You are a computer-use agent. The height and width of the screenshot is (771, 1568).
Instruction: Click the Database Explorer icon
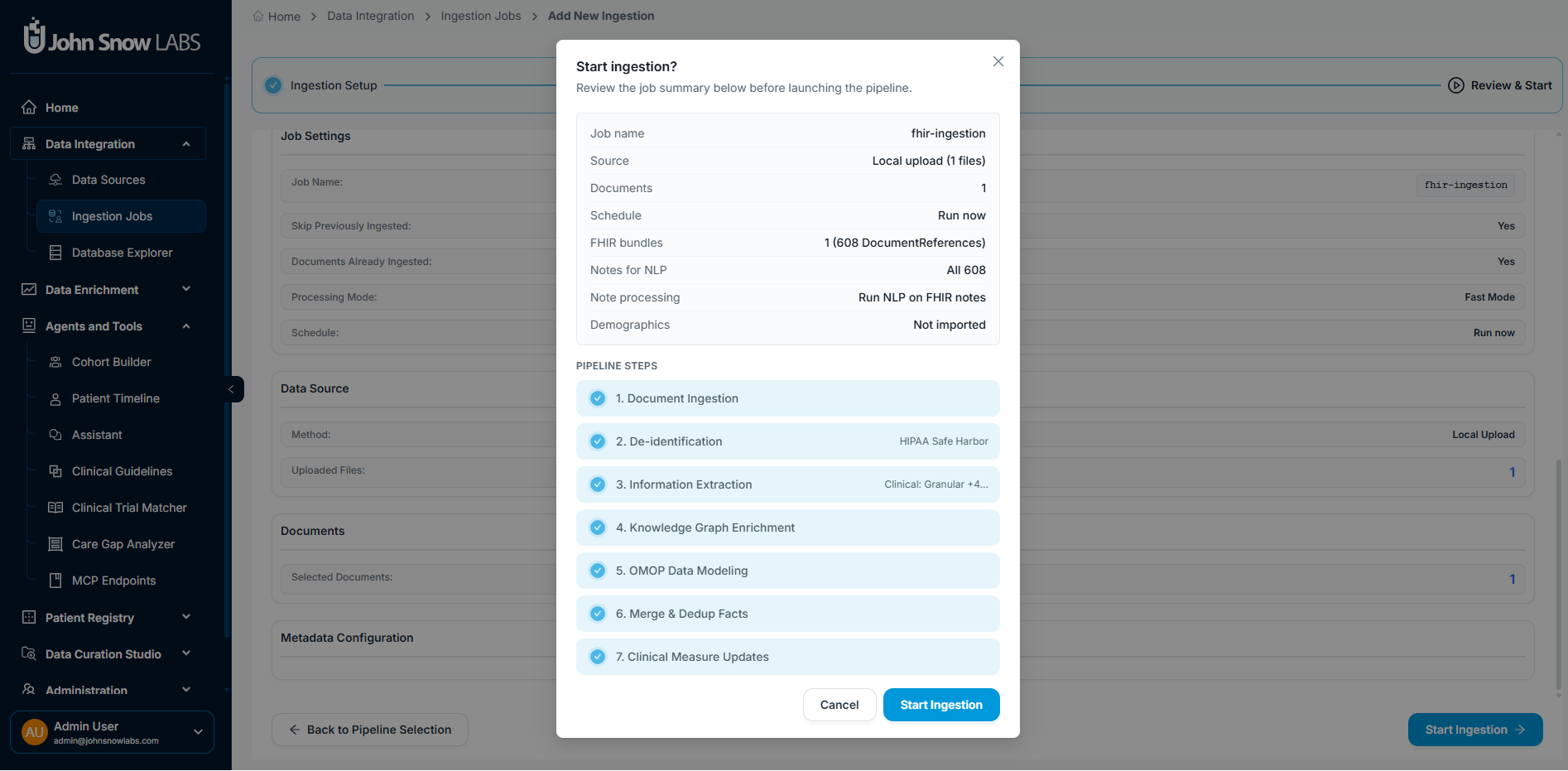(x=55, y=253)
